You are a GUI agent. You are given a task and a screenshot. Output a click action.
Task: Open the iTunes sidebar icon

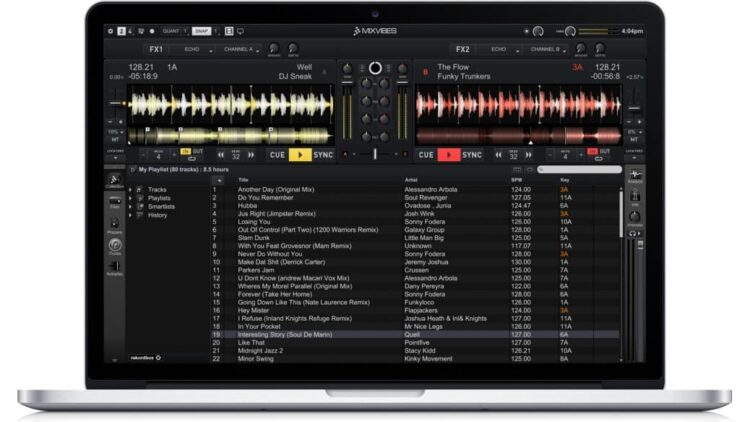115,246
